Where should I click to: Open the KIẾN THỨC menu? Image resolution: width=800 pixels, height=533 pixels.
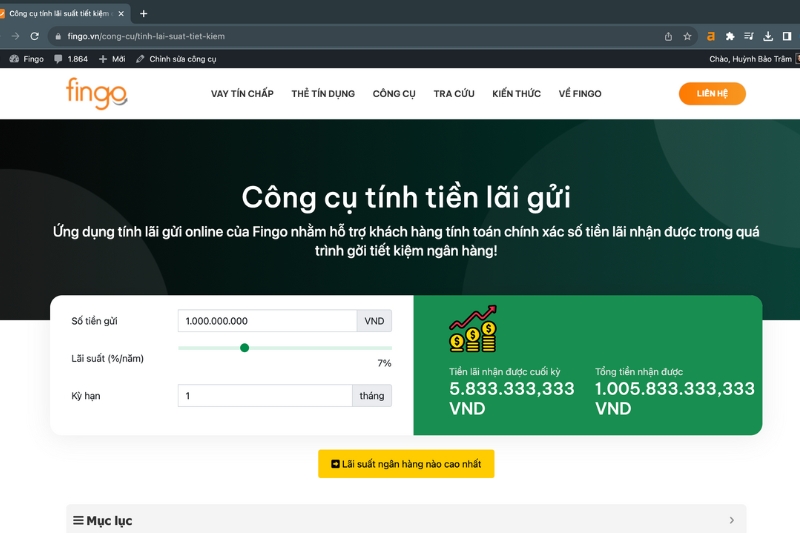pyautogui.click(x=516, y=94)
